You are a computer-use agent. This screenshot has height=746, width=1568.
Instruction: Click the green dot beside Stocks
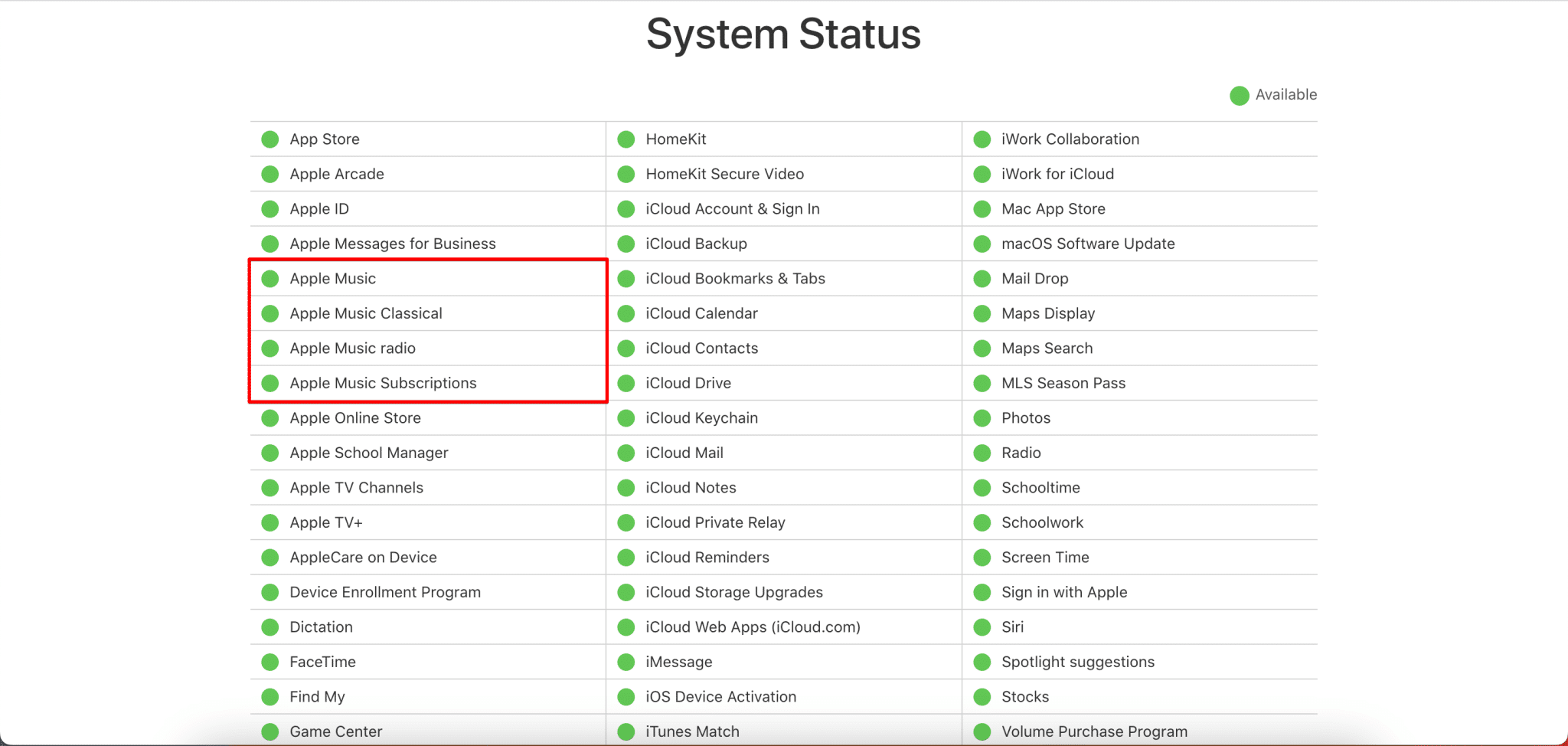pyautogui.click(x=982, y=697)
